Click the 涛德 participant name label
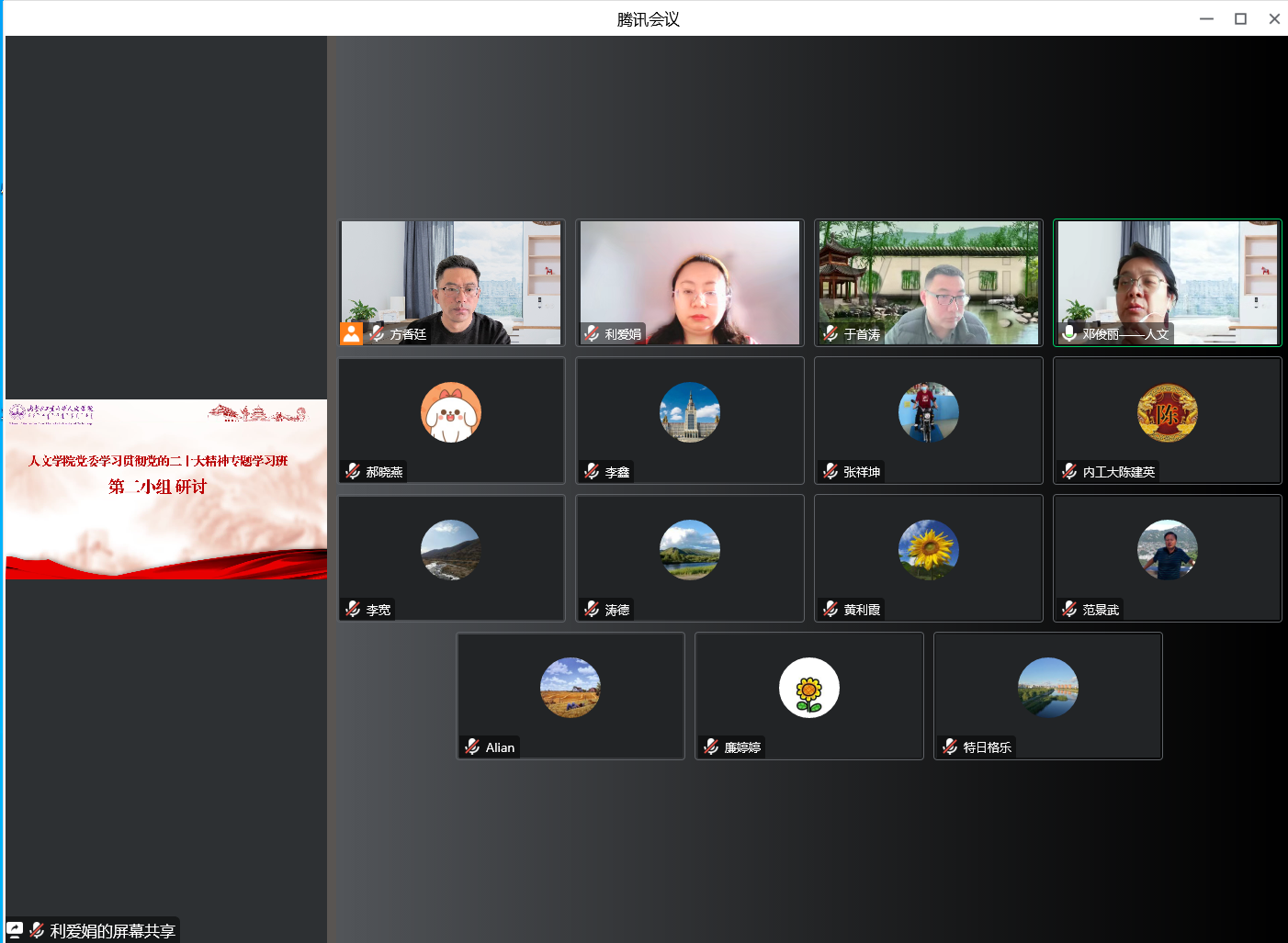 pos(616,610)
